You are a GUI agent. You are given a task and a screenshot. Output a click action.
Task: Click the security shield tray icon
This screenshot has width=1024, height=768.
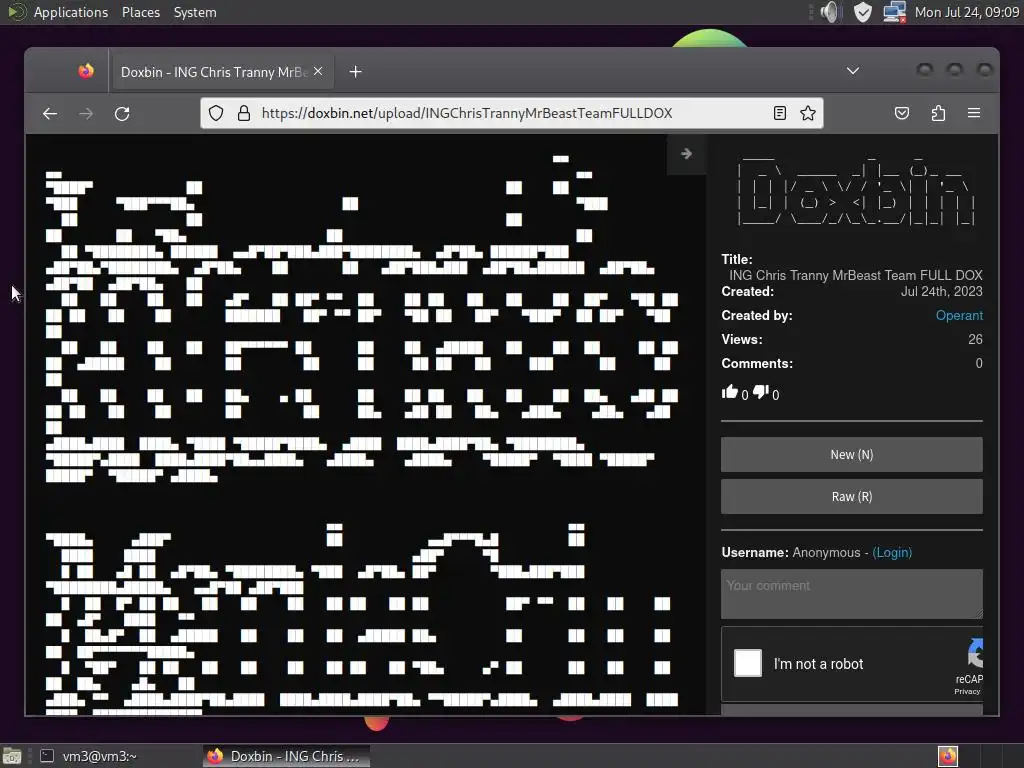pyautogui.click(x=863, y=12)
